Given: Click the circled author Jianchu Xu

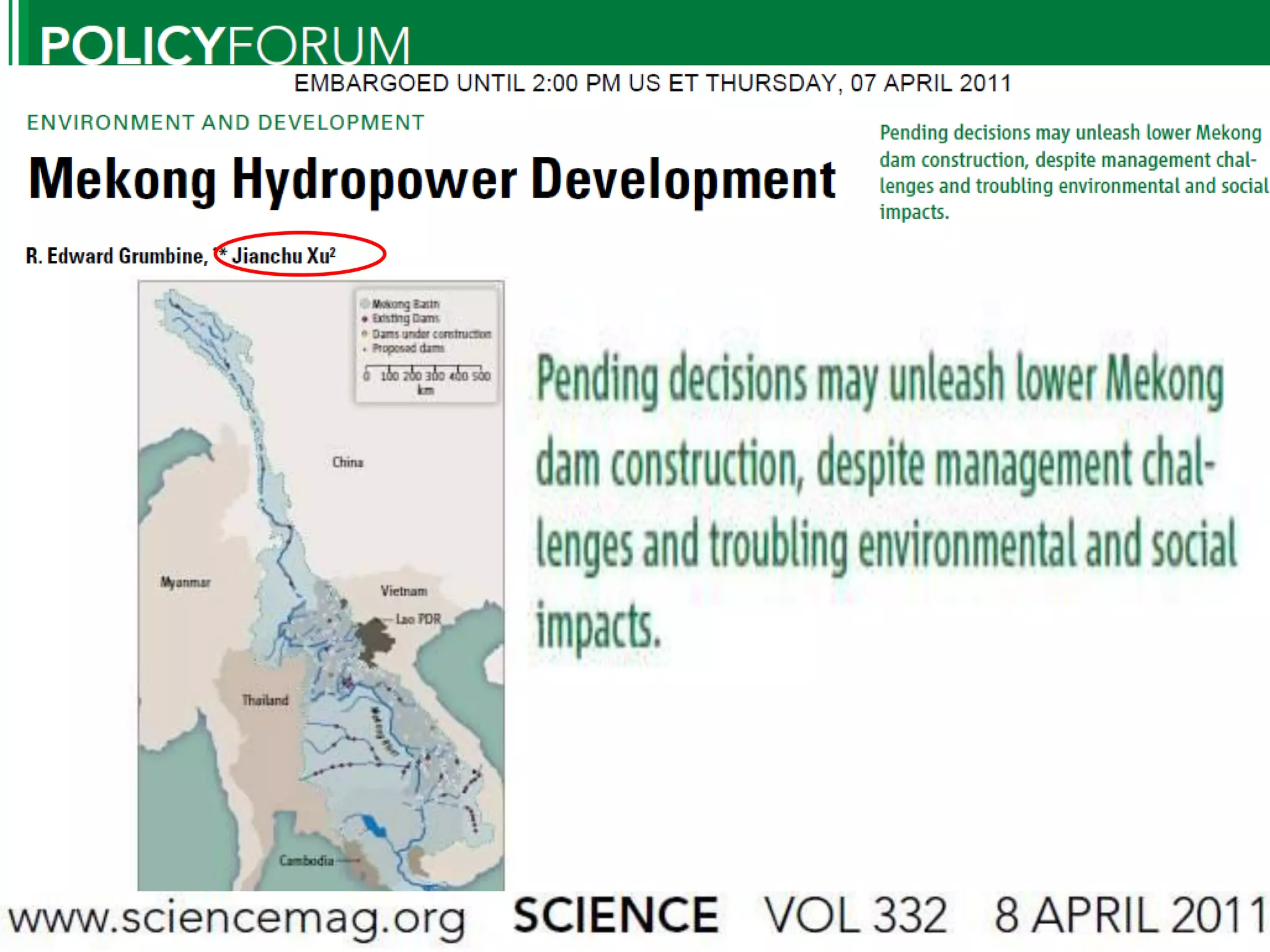Looking at the screenshot, I should coord(284,255).
